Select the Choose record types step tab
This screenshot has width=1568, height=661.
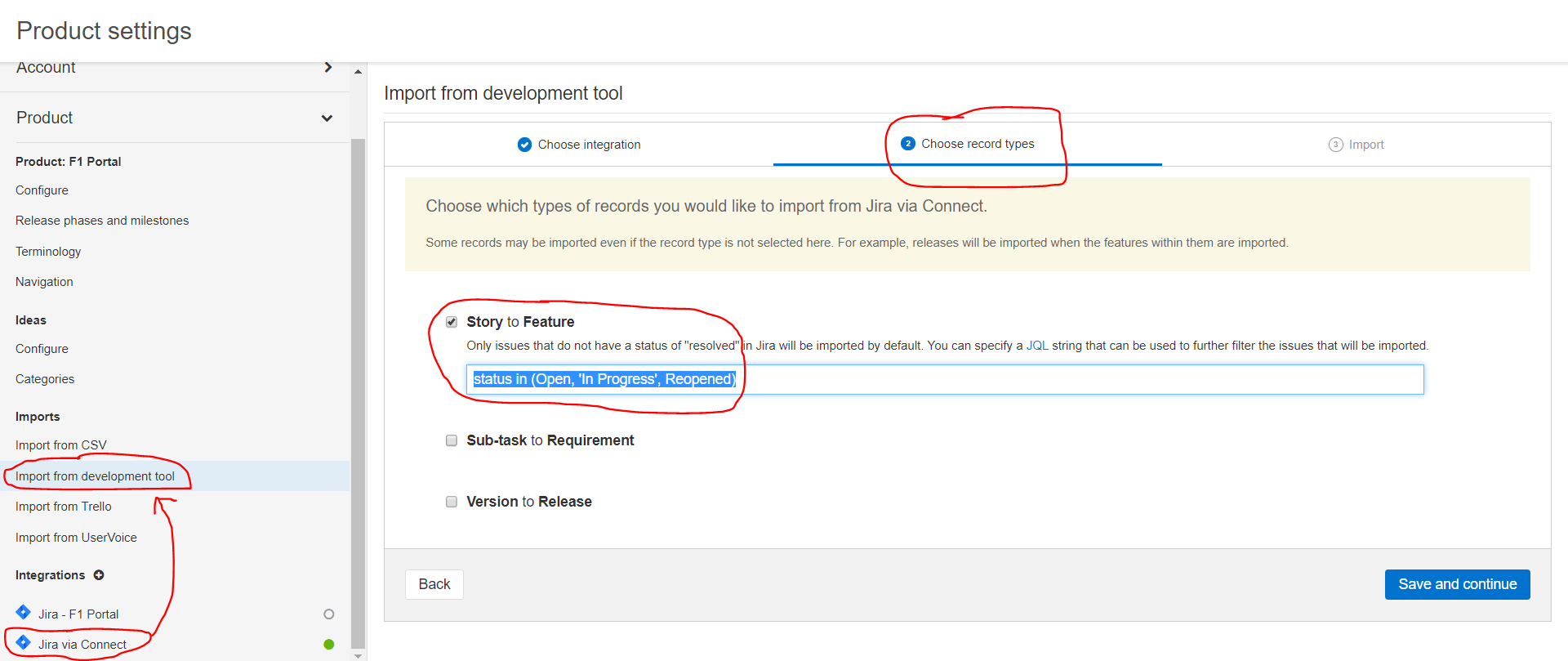coord(968,144)
